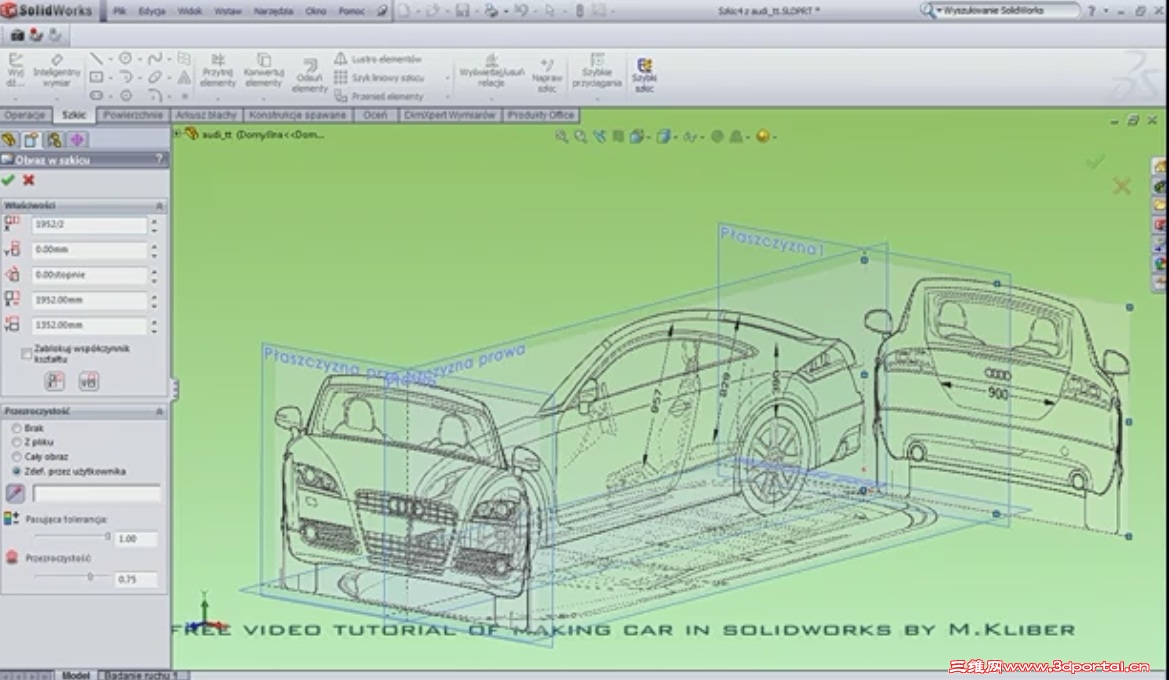
Task: Open Szybkie przyciągania dropdown arrow
Action: pyautogui.click(x=596, y=98)
